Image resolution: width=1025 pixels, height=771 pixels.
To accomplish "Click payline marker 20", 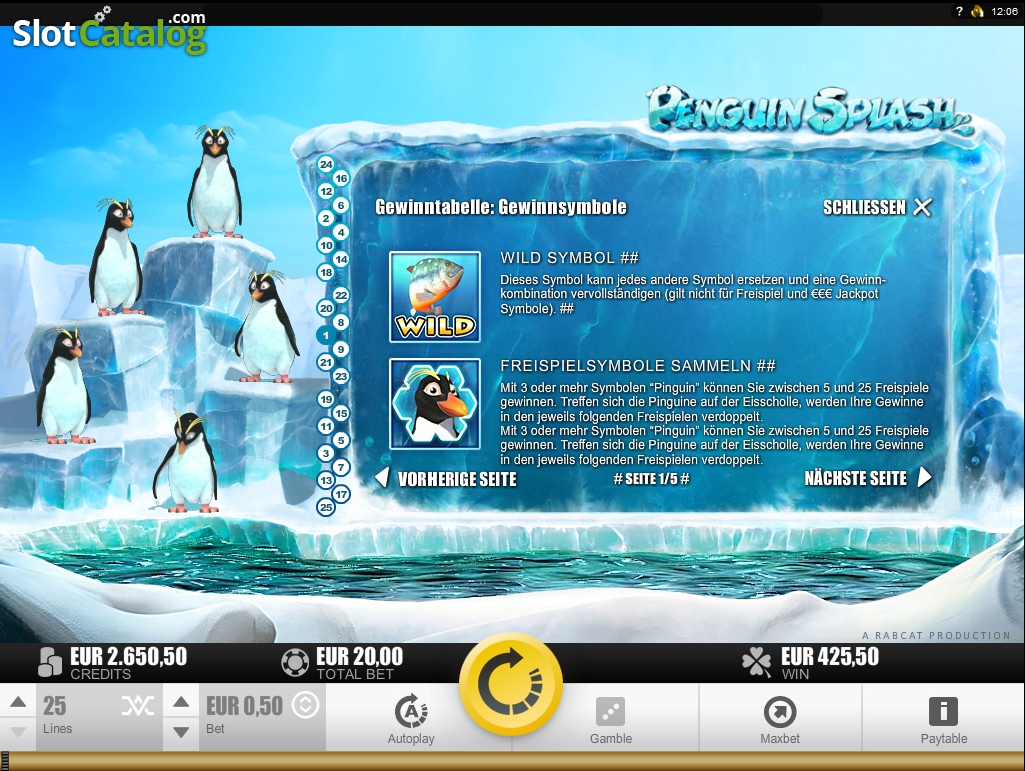I will 326,308.
